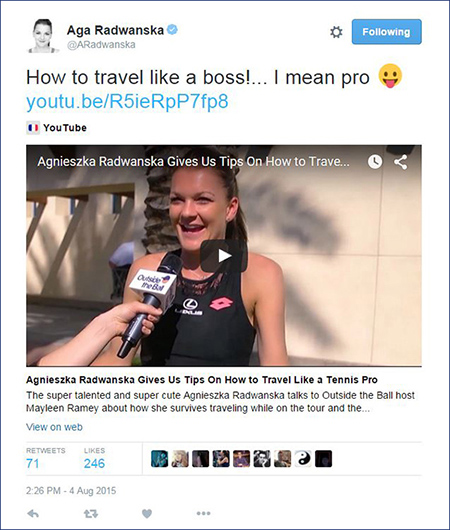
Task: Click the View on web link
Action: tap(54, 427)
